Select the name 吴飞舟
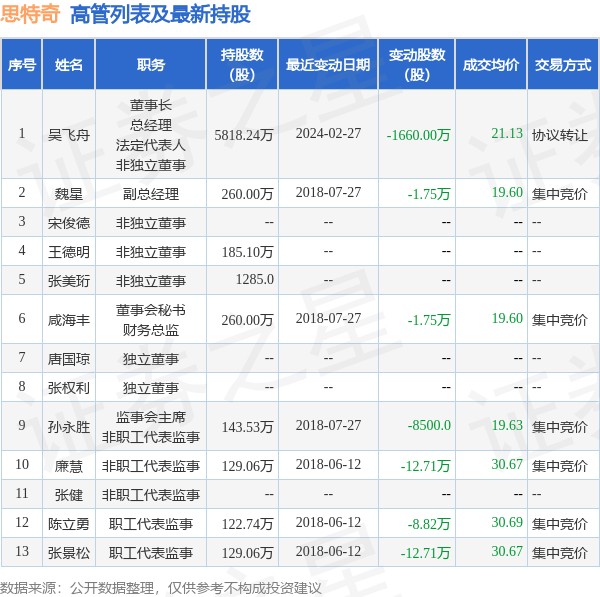Viewport: 600px width, 597px height. [x=68, y=135]
